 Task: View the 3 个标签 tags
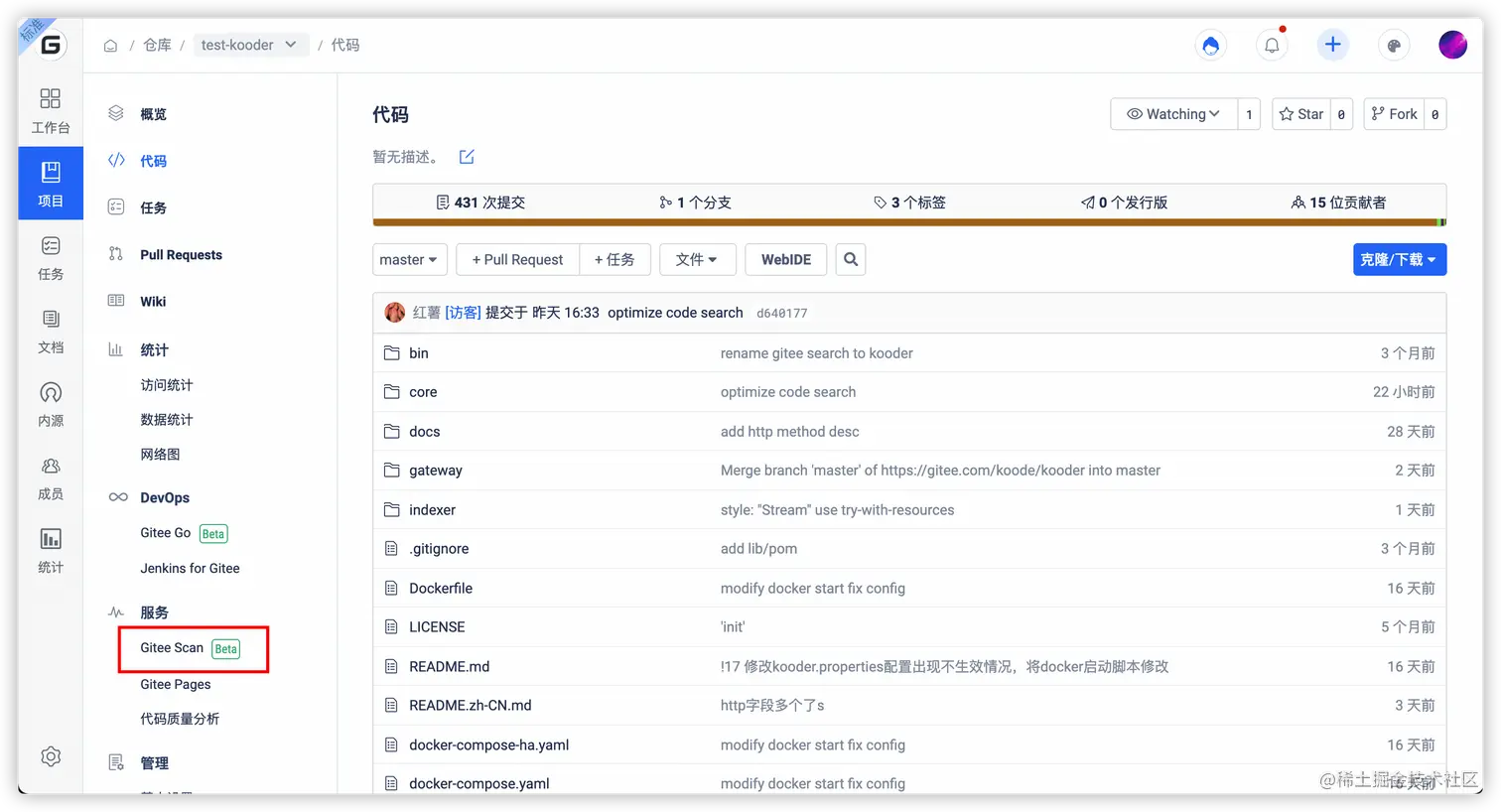pyautogui.click(x=909, y=203)
